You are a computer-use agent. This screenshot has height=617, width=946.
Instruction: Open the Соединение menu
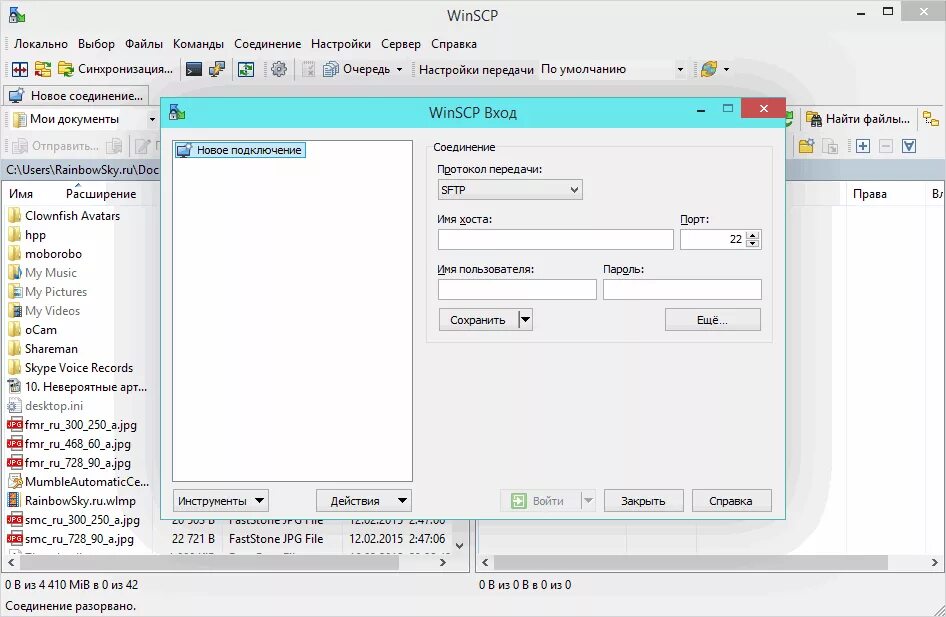(x=267, y=44)
